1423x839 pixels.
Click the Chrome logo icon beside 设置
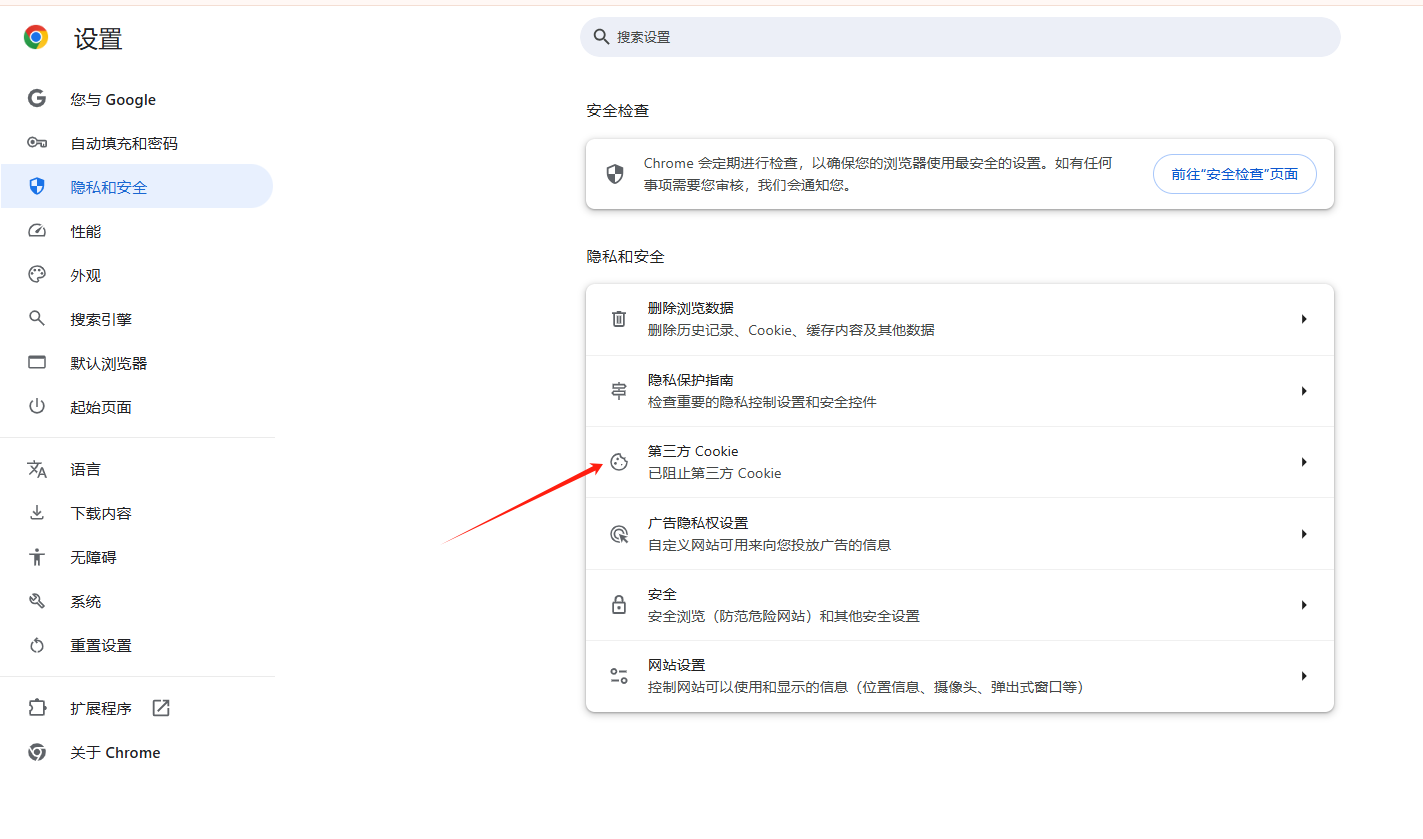tap(36, 38)
